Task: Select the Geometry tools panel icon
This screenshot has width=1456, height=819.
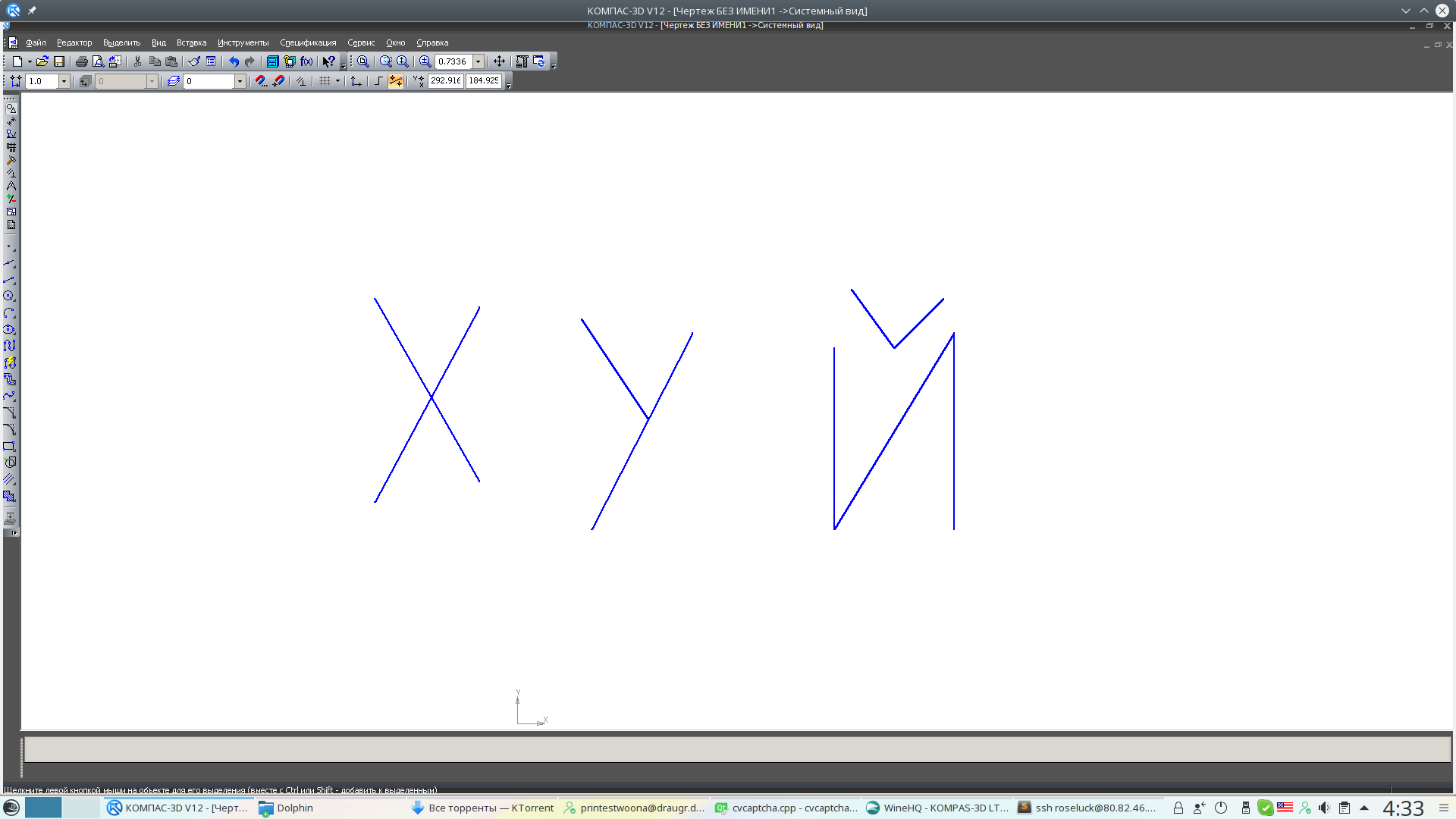Action: pos(11,108)
